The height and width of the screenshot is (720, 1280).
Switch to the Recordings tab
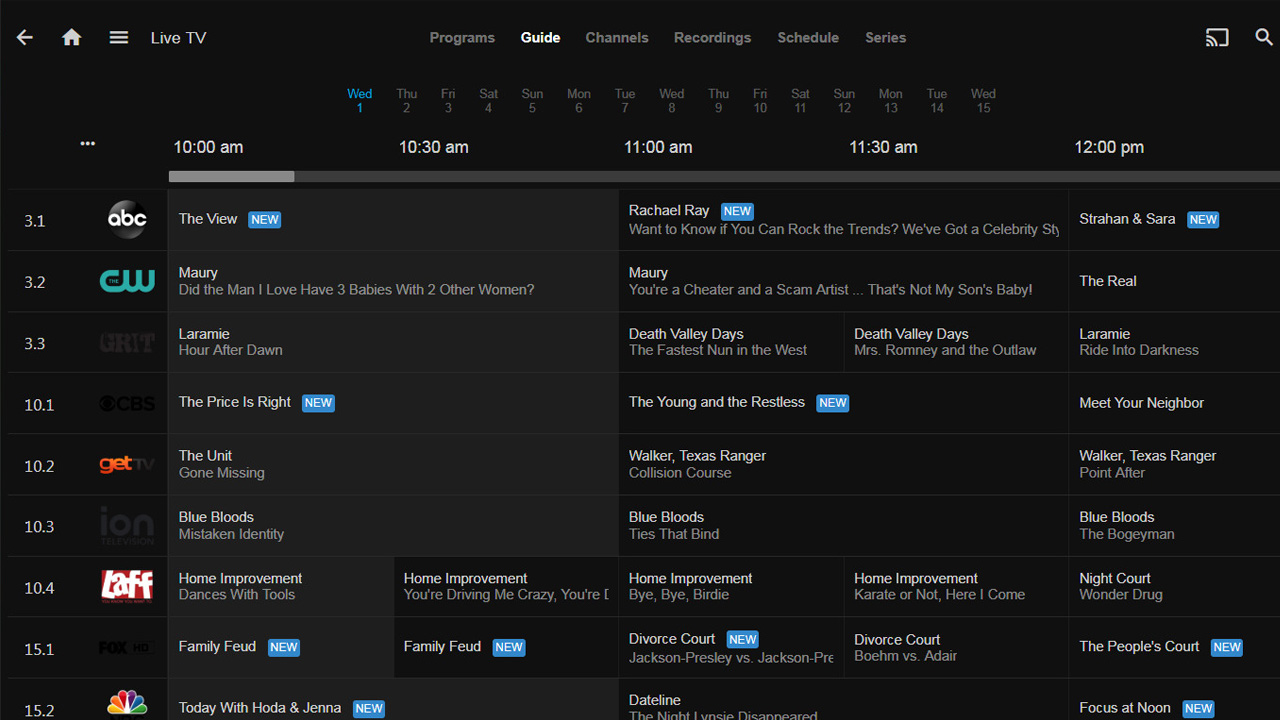(x=712, y=38)
